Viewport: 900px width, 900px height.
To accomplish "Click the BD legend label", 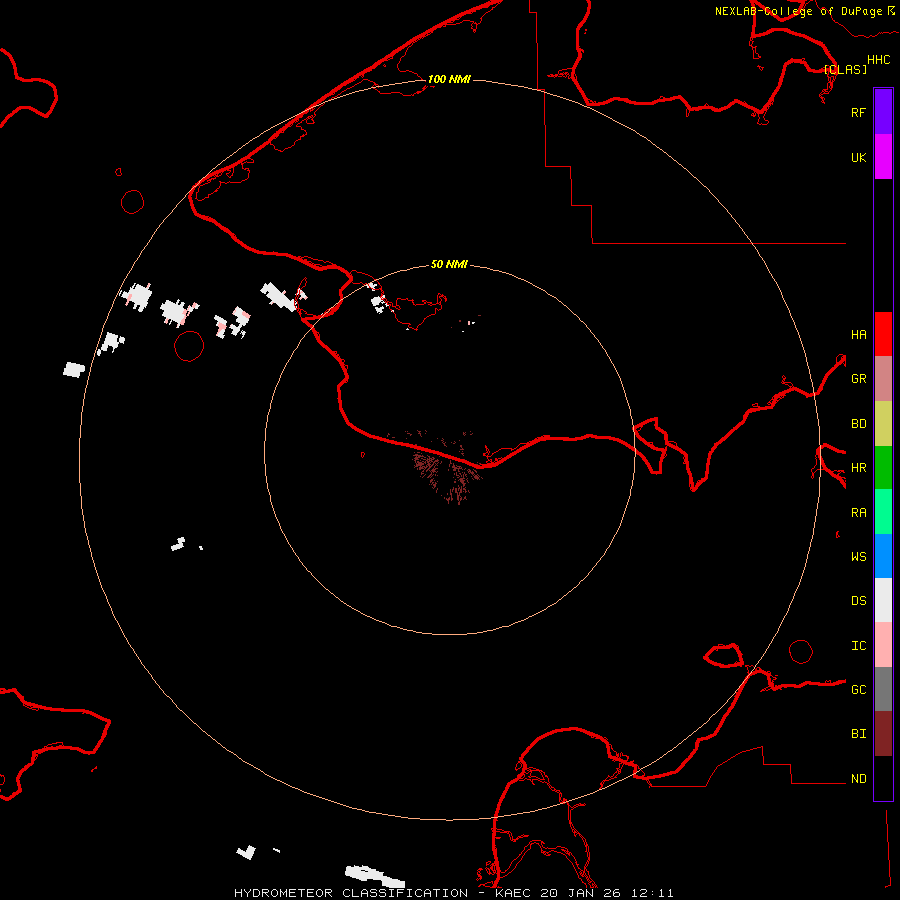I will click(x=858, y=423).
